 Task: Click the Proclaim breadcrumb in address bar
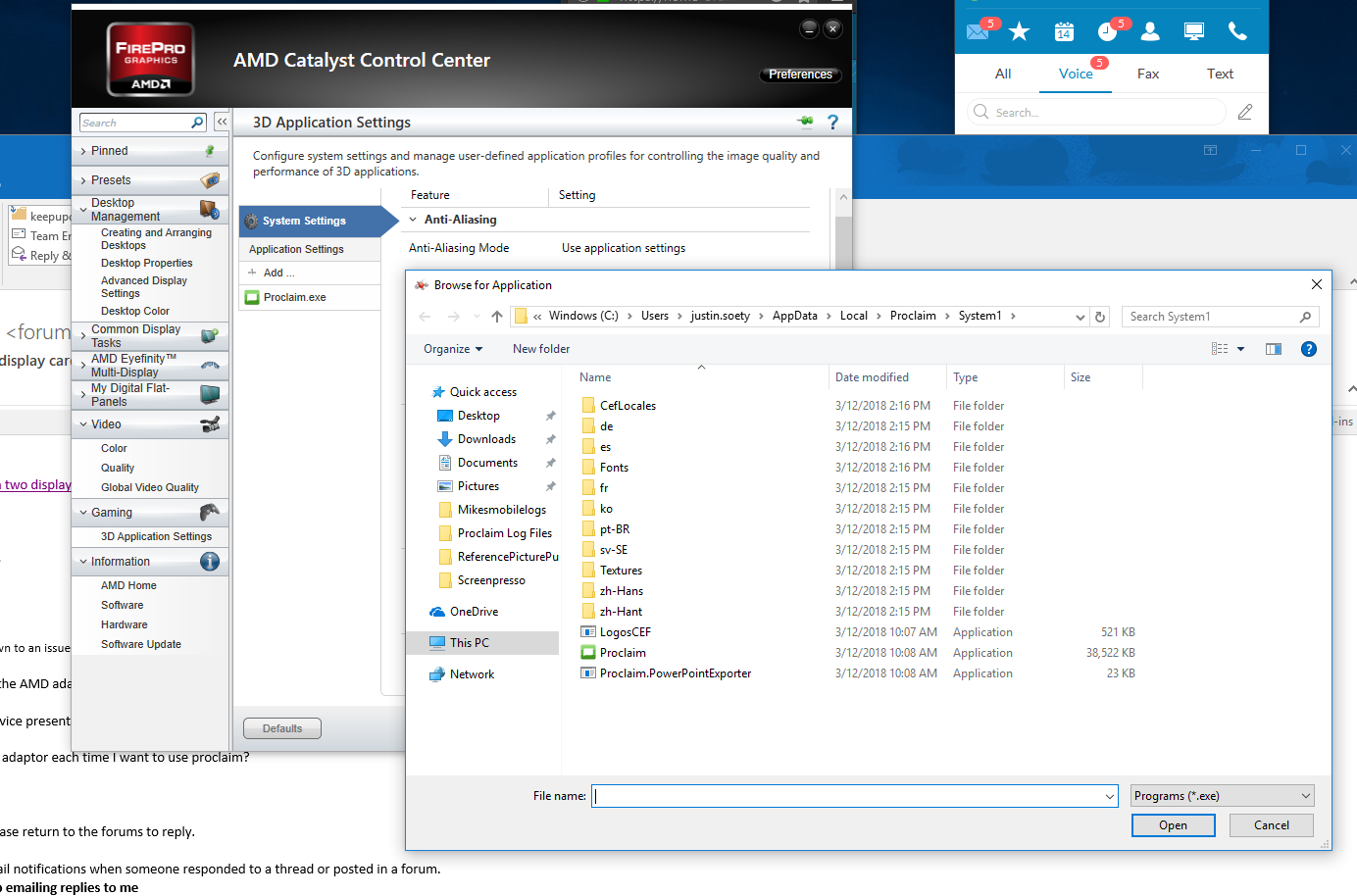click(913, 316)
